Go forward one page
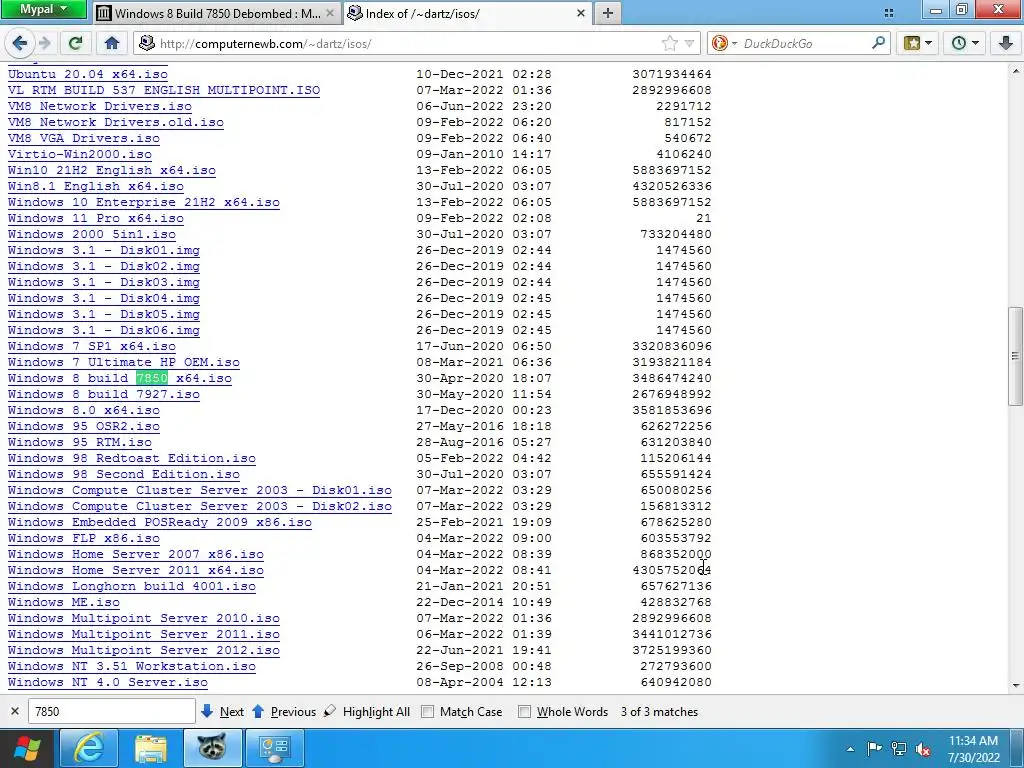 [44, 44]
